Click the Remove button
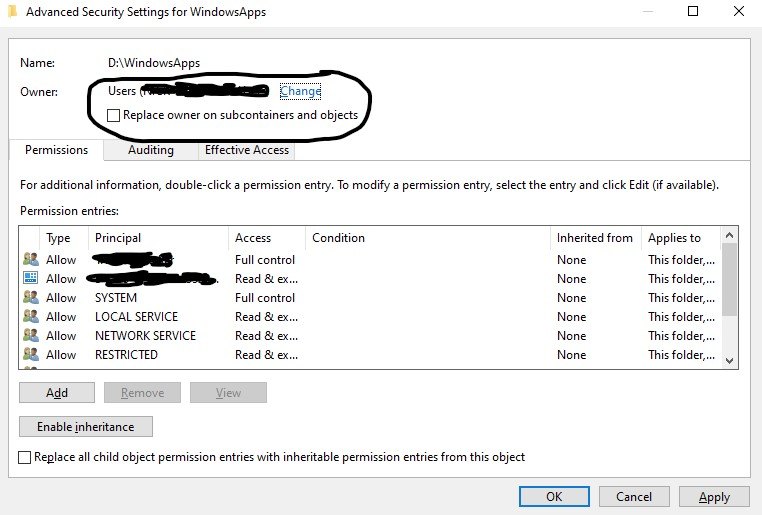The height and width of the screenshot is (515, 762). (x=142, y=393)
